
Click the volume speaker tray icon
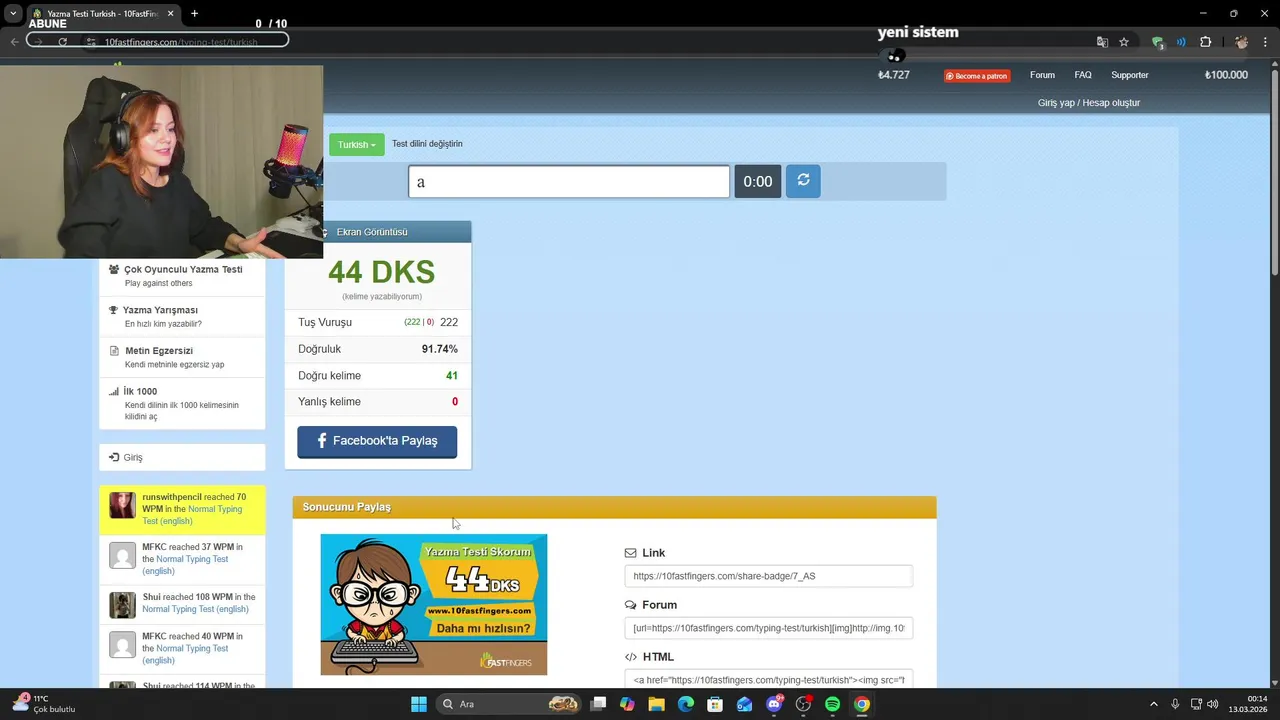[1212, 704]
